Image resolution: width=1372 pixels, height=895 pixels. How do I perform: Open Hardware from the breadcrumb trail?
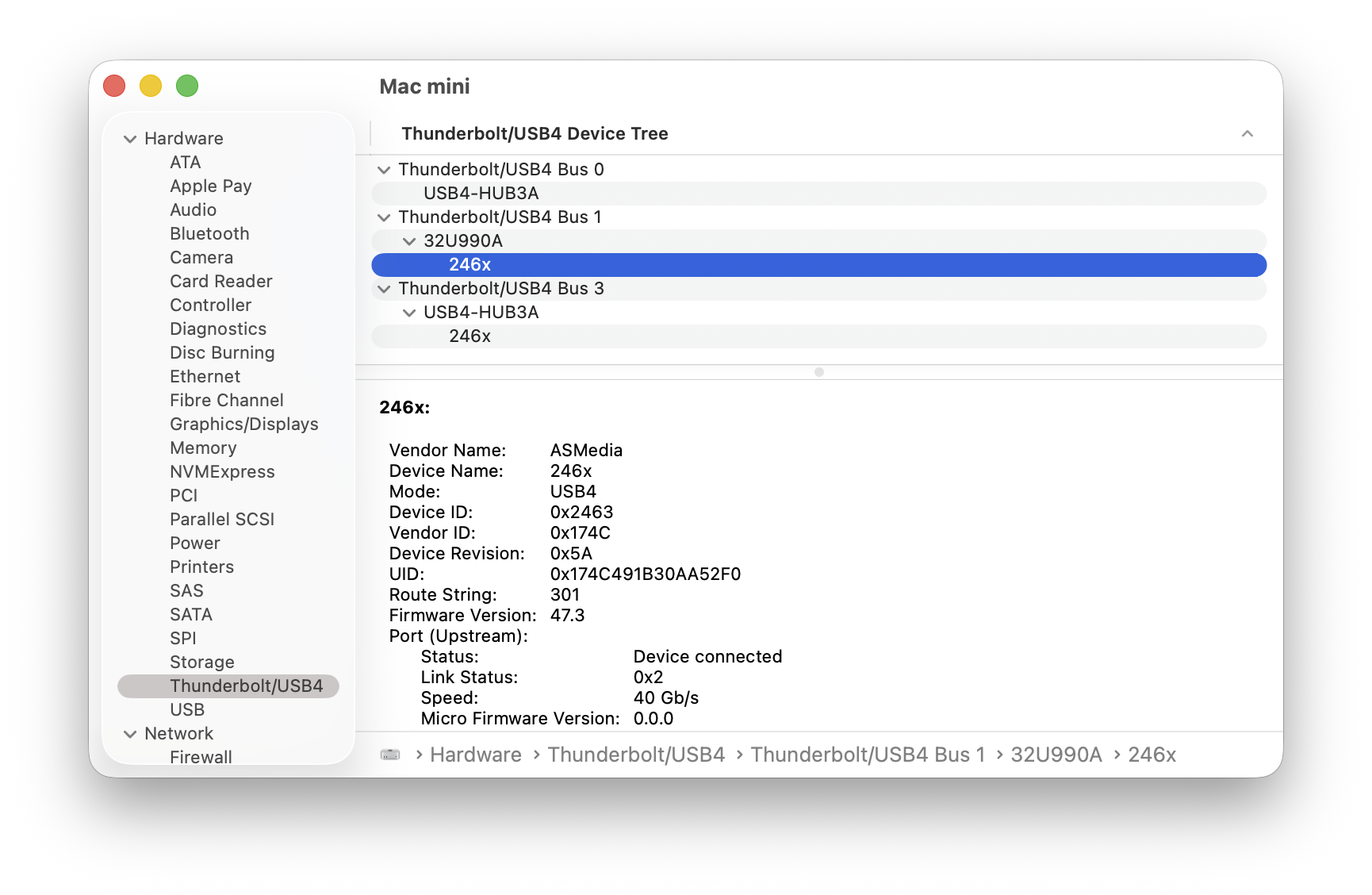[474, 755]
